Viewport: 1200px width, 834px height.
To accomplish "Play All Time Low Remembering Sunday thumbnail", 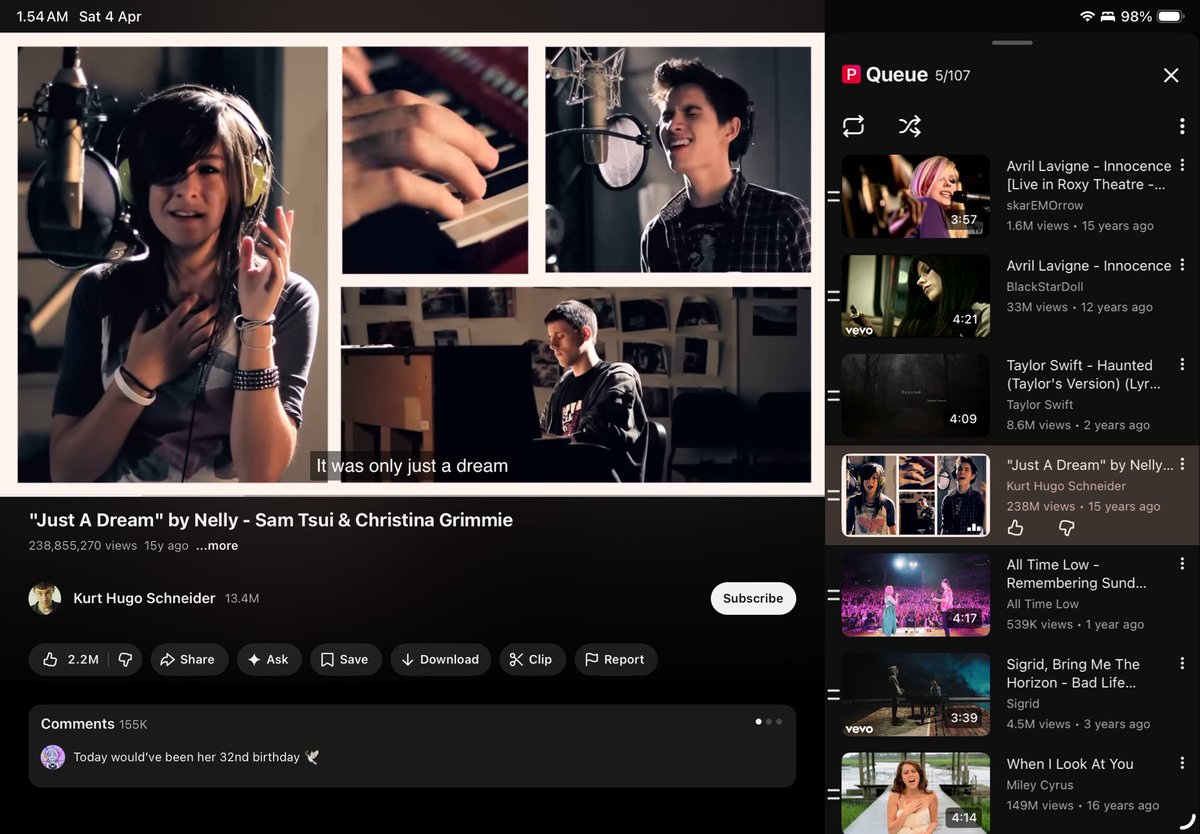I will tap(915, 594).
